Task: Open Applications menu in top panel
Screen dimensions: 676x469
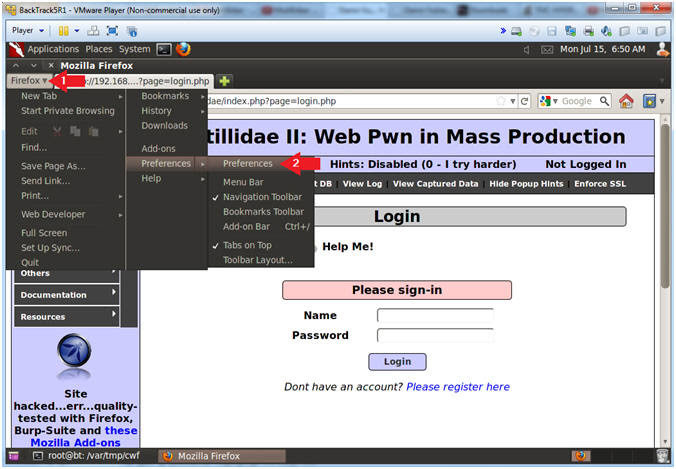Action: click(53, 49)
